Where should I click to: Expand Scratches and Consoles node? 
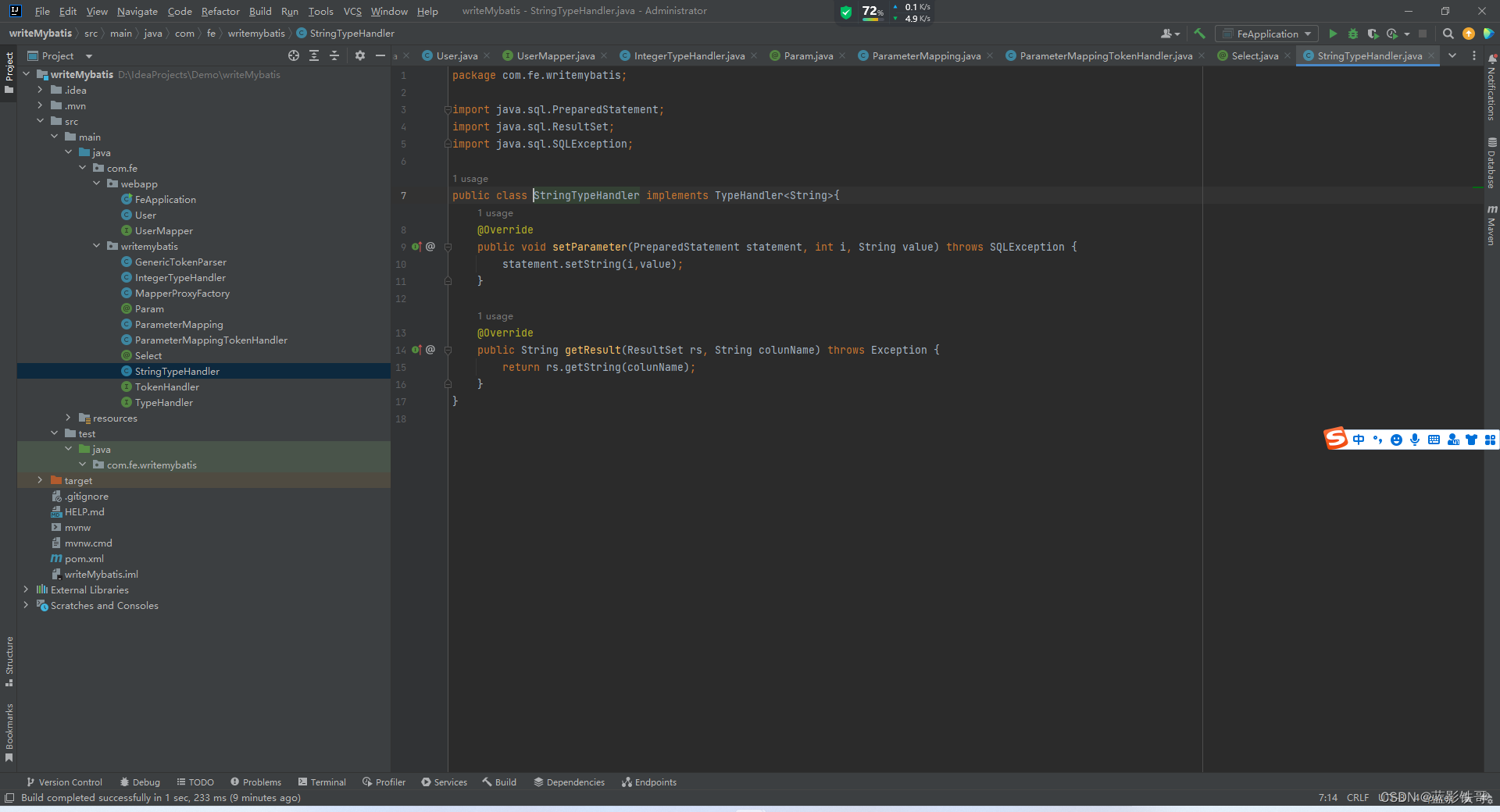click(x=26, y=605)
